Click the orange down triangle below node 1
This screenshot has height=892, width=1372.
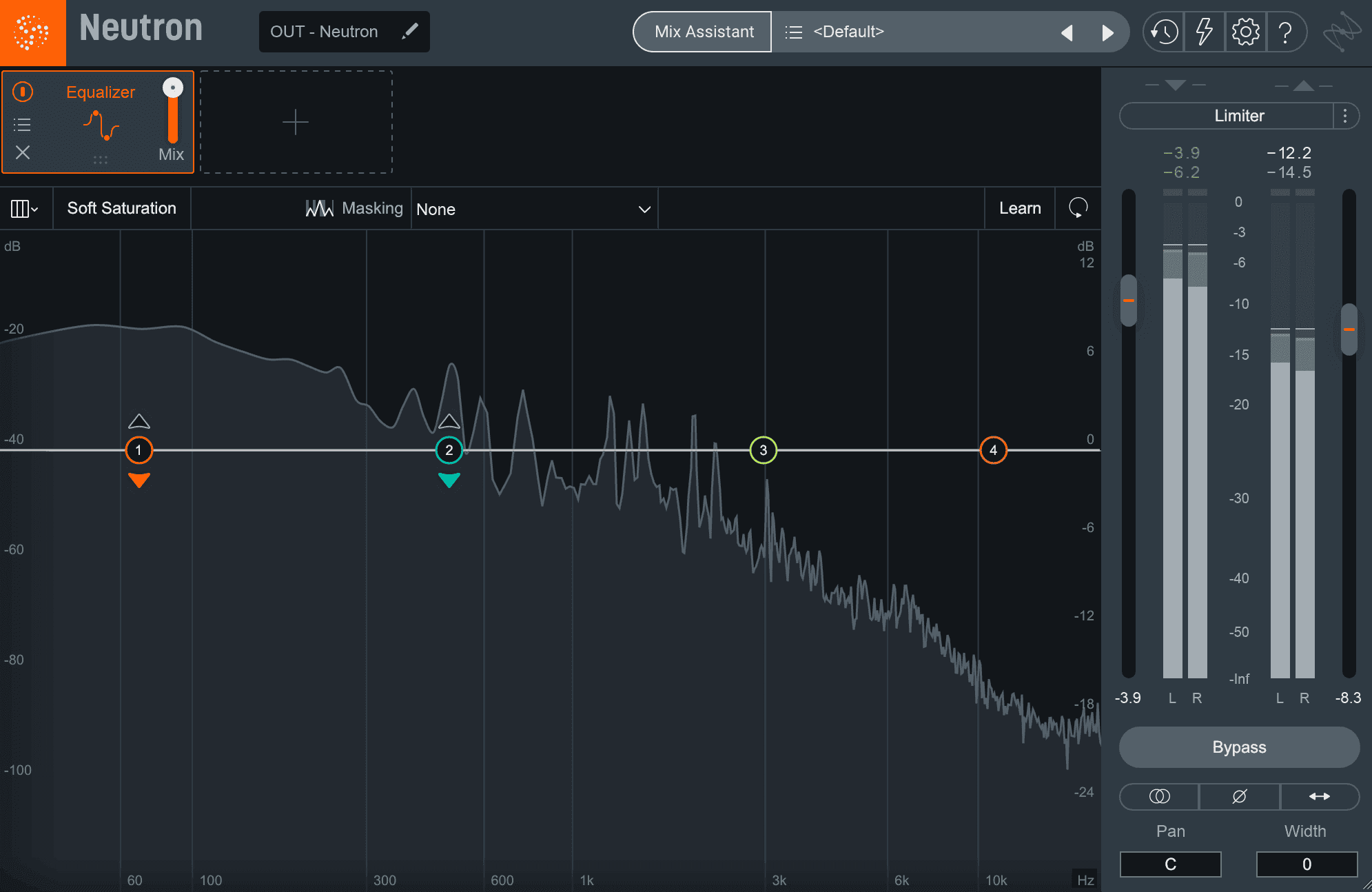pos(139,480)
